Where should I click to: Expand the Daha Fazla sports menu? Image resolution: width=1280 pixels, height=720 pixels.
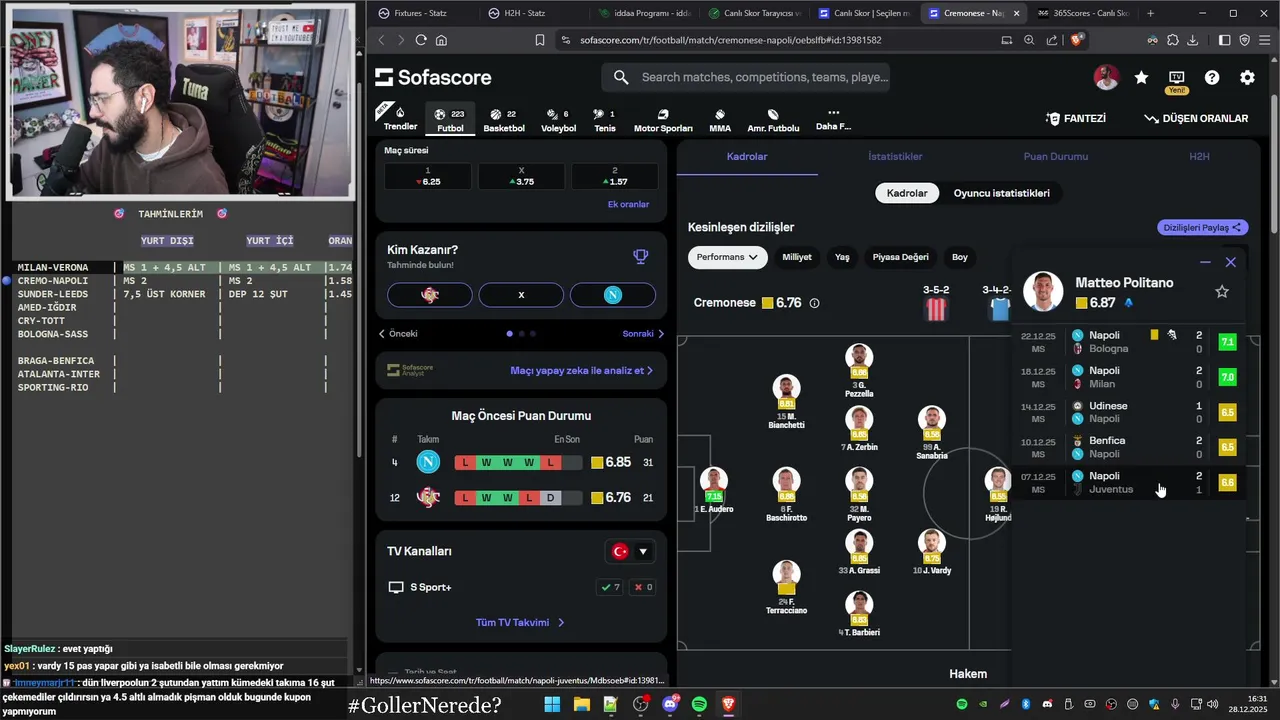pos(833,119)
